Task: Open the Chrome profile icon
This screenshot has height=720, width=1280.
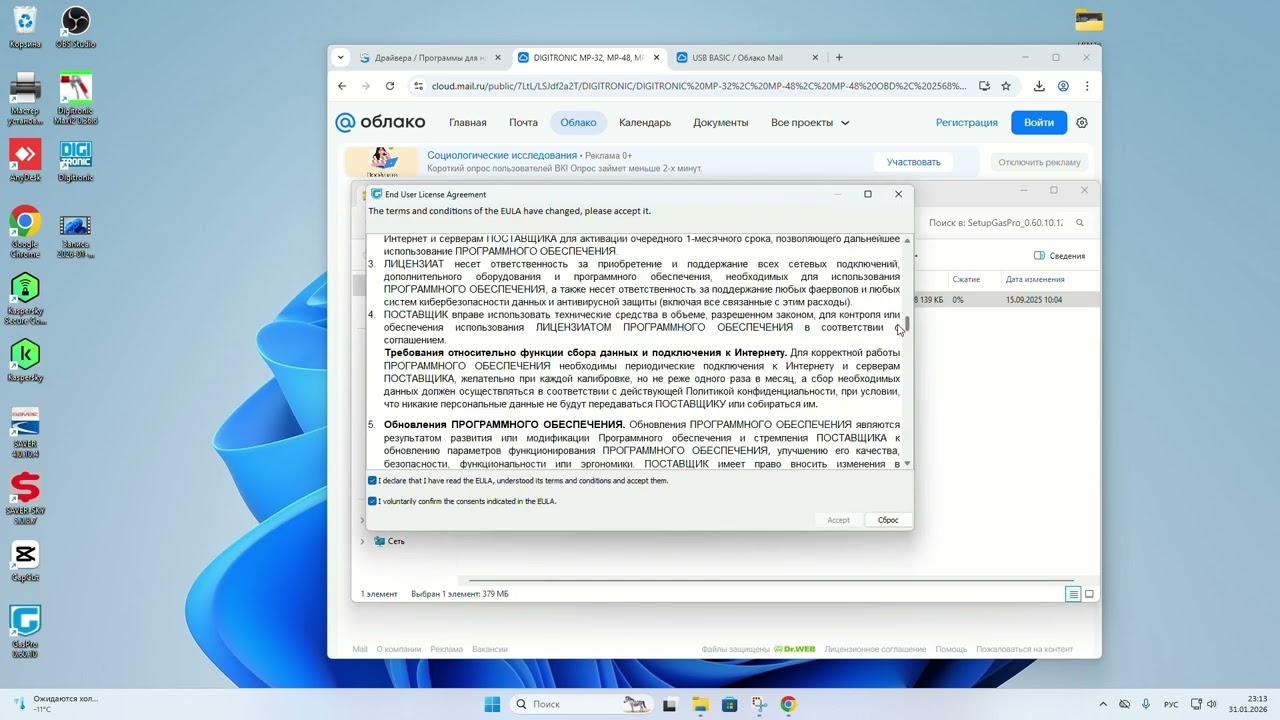Action: point(1064,86)
